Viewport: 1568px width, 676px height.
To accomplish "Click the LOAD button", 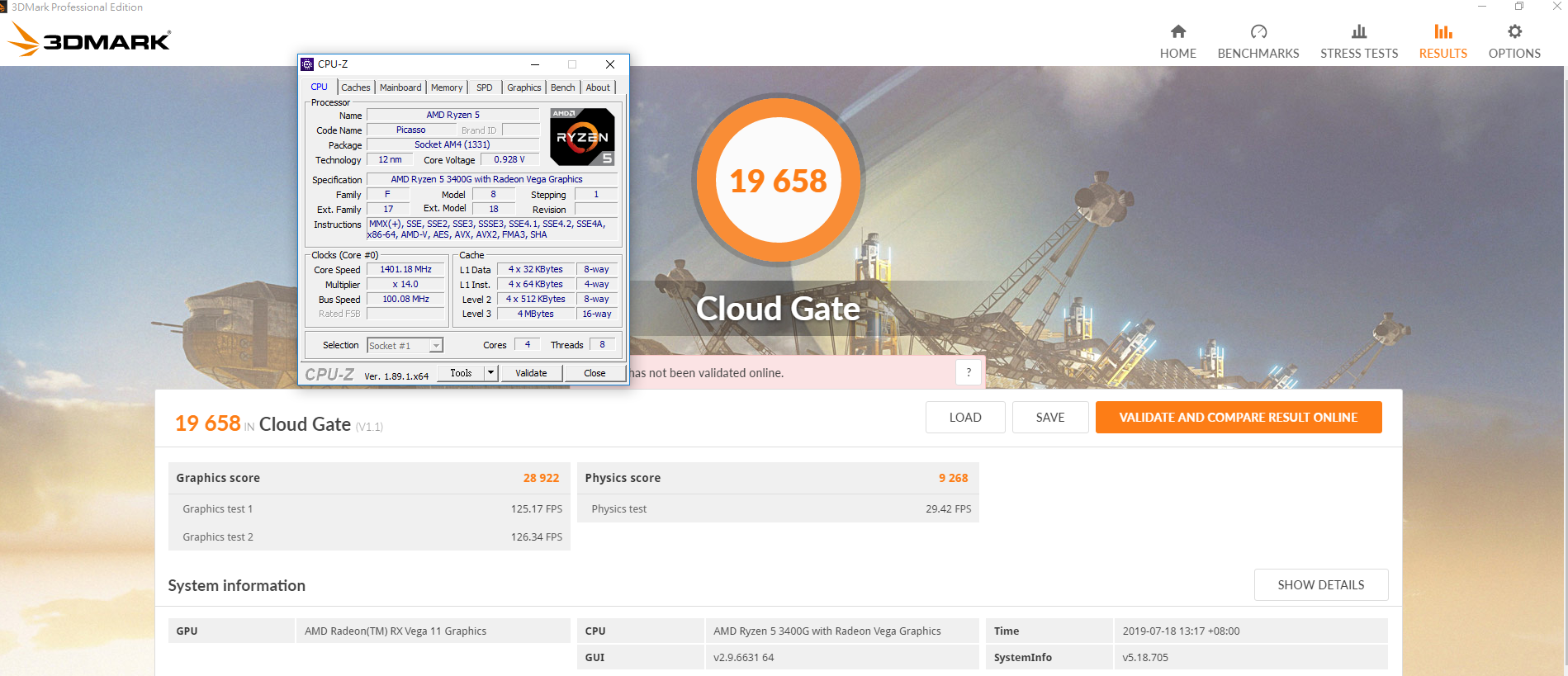I will point(965,418).
